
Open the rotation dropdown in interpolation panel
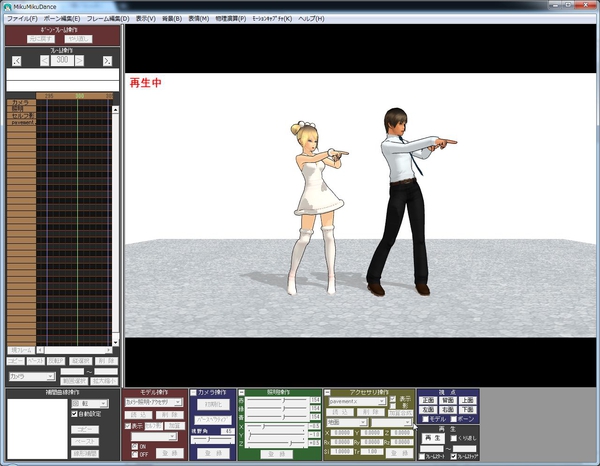(90, 404)
